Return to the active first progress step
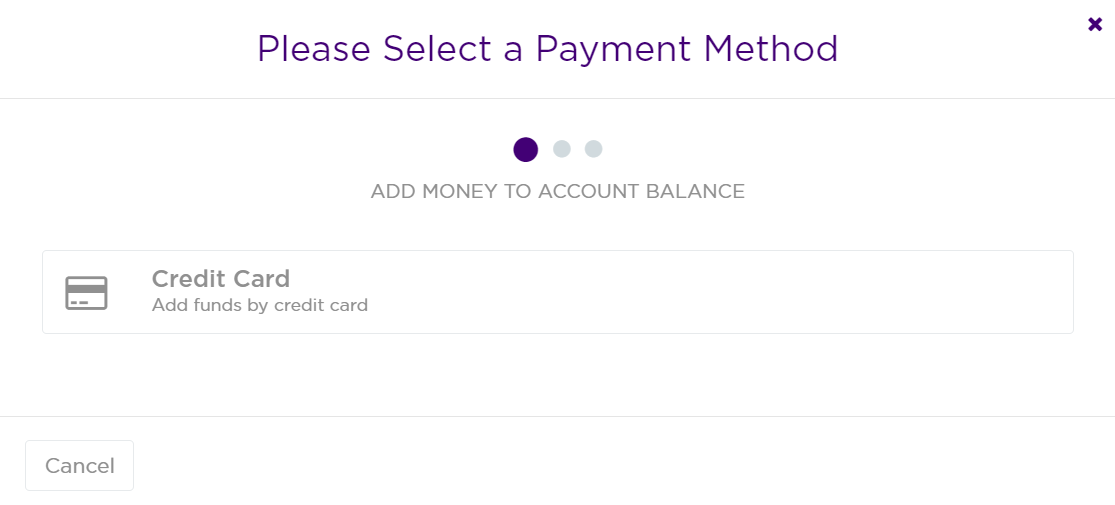This screenshot has width=1115, height=505. 526,149
